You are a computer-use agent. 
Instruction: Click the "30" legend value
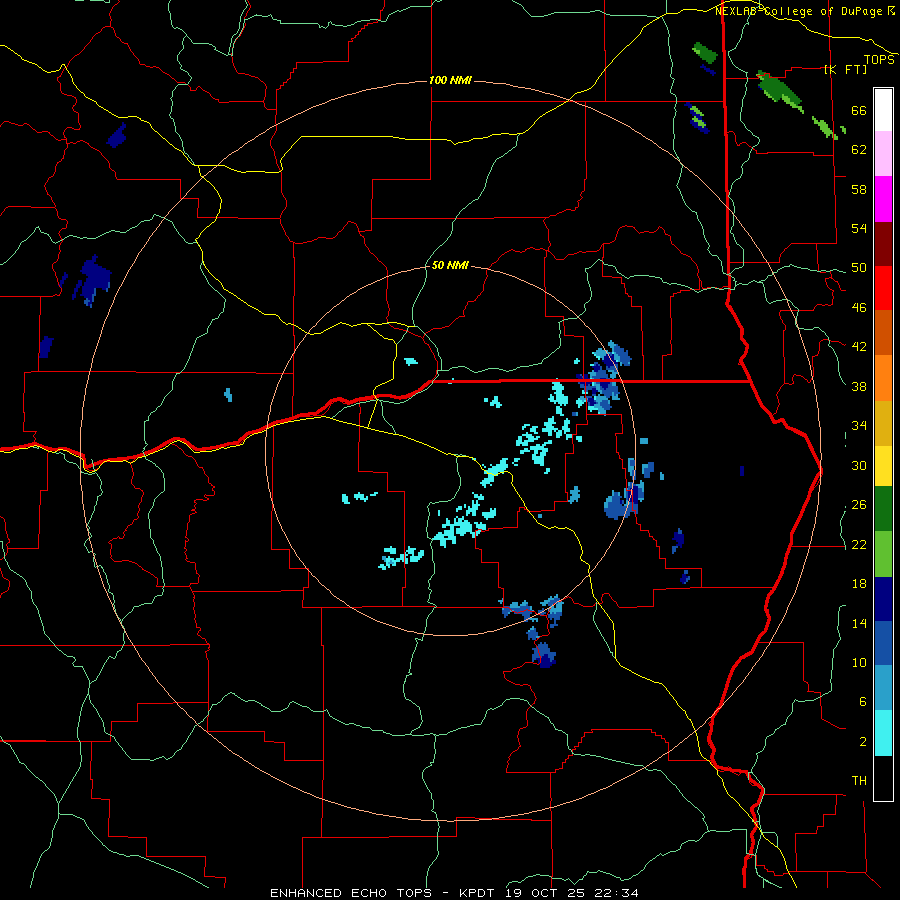859,465
